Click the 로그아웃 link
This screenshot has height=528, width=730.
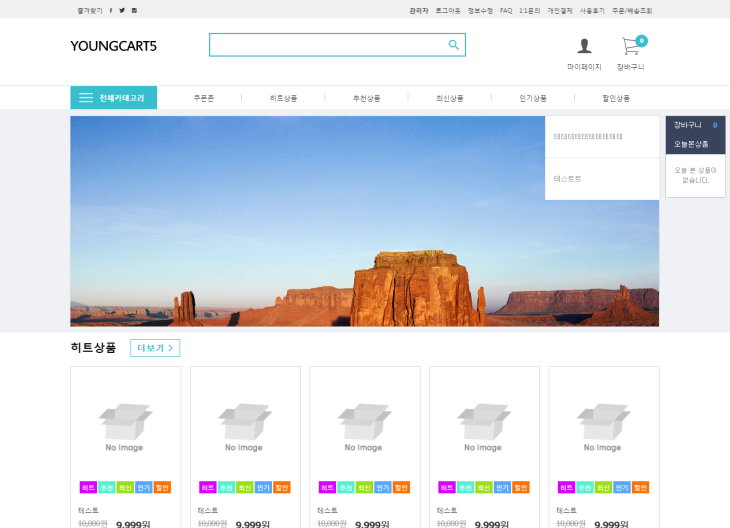[x=448, y=10]
